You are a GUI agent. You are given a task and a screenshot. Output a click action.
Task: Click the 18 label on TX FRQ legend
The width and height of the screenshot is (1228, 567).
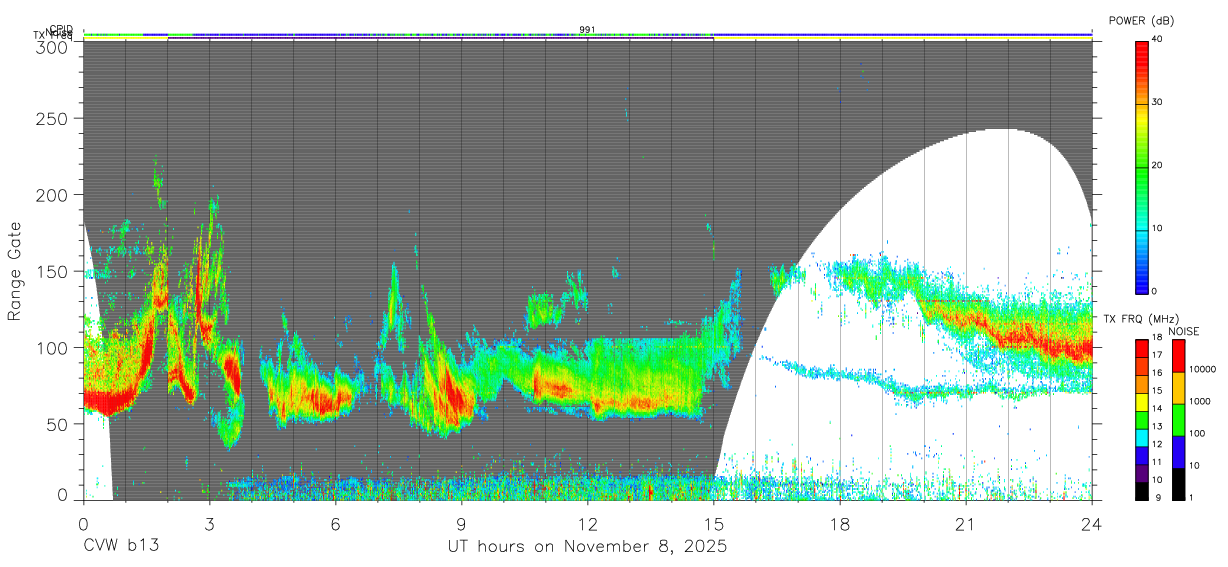click(x=1157, y=339)
